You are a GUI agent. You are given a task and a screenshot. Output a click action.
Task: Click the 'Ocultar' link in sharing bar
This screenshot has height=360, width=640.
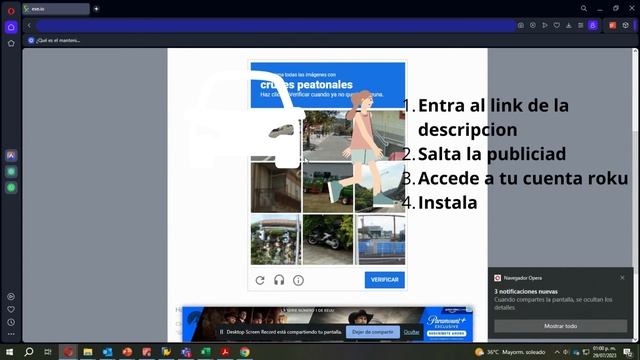pyautogui.click(x=411, y=332)
